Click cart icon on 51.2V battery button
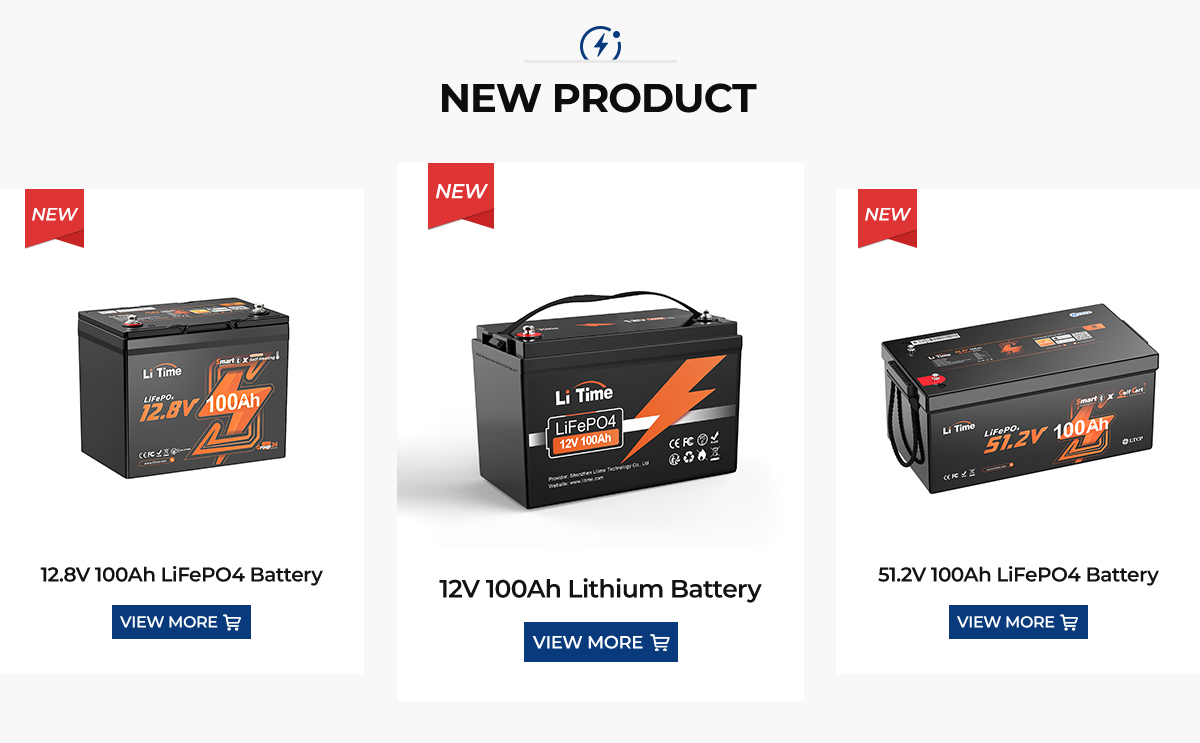 pyautogui.click(x=1069, y=622)
